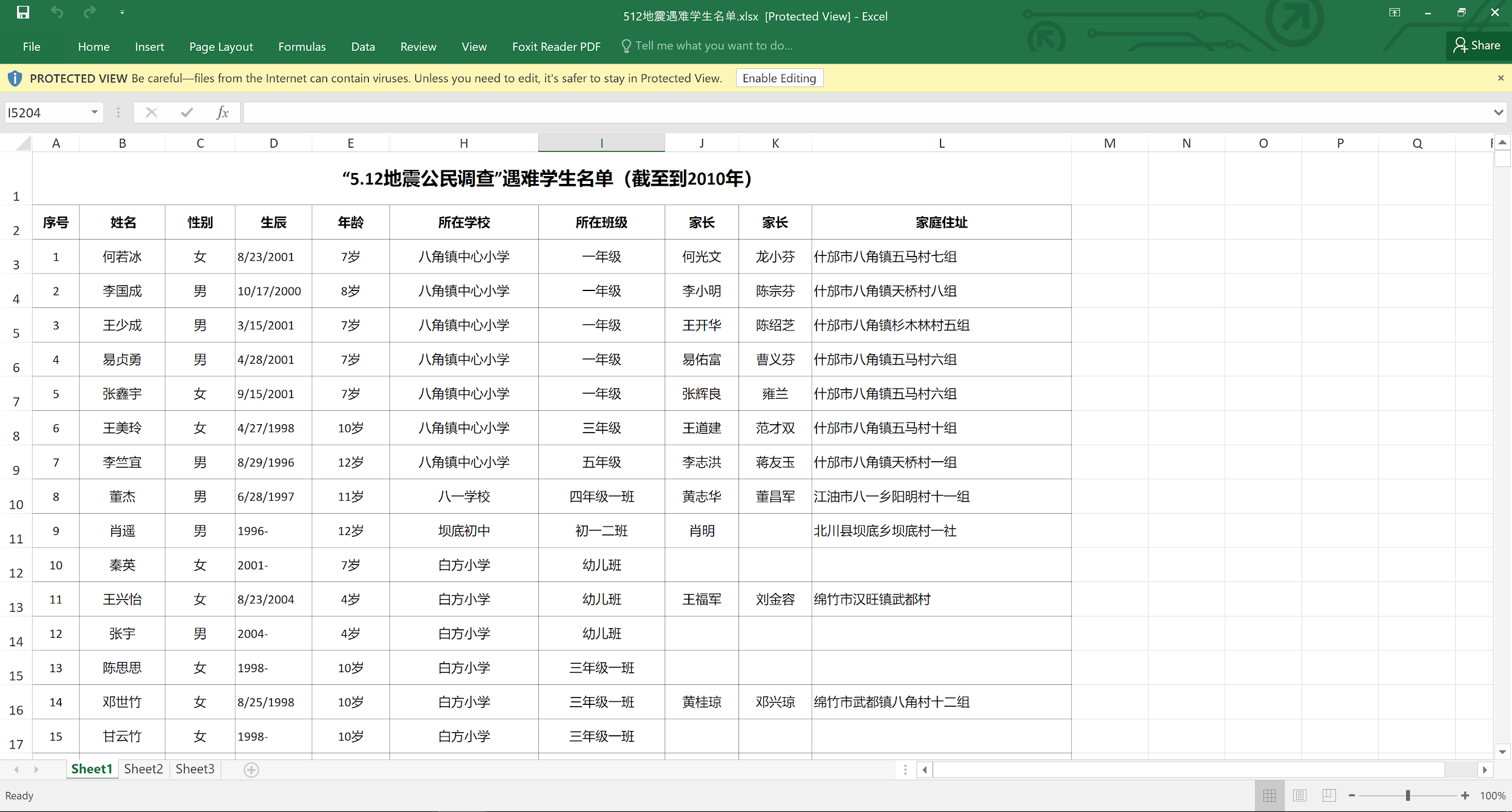Screen dimensions: 1512x812
Task: Click the Share icon button
Action: click(x=1477, y=45)
